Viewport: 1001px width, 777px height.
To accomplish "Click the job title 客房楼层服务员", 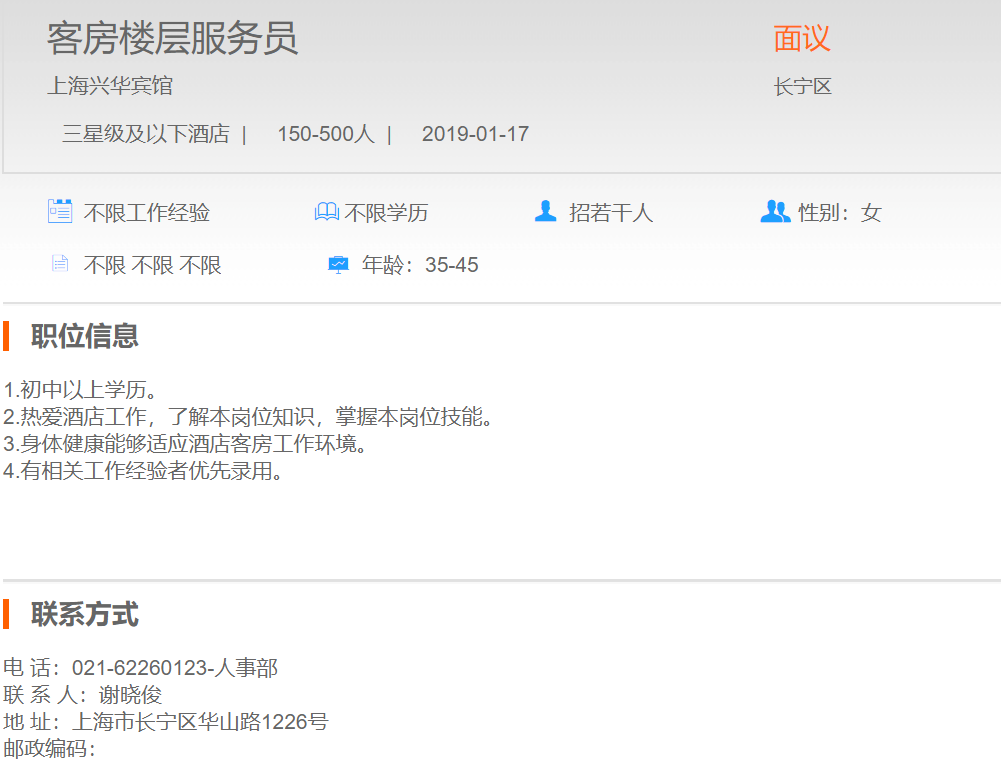I will [172, 39].
